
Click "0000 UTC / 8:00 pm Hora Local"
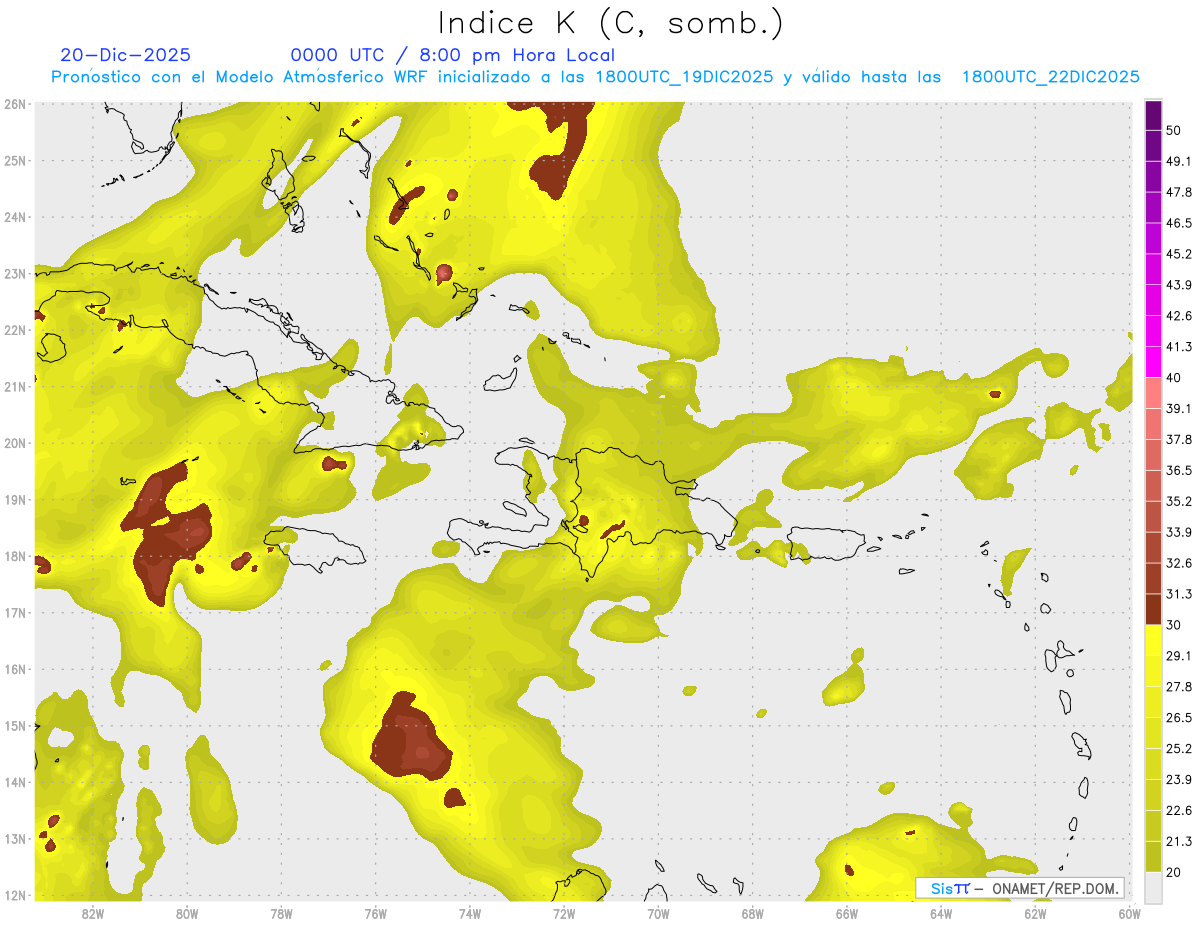453,56
